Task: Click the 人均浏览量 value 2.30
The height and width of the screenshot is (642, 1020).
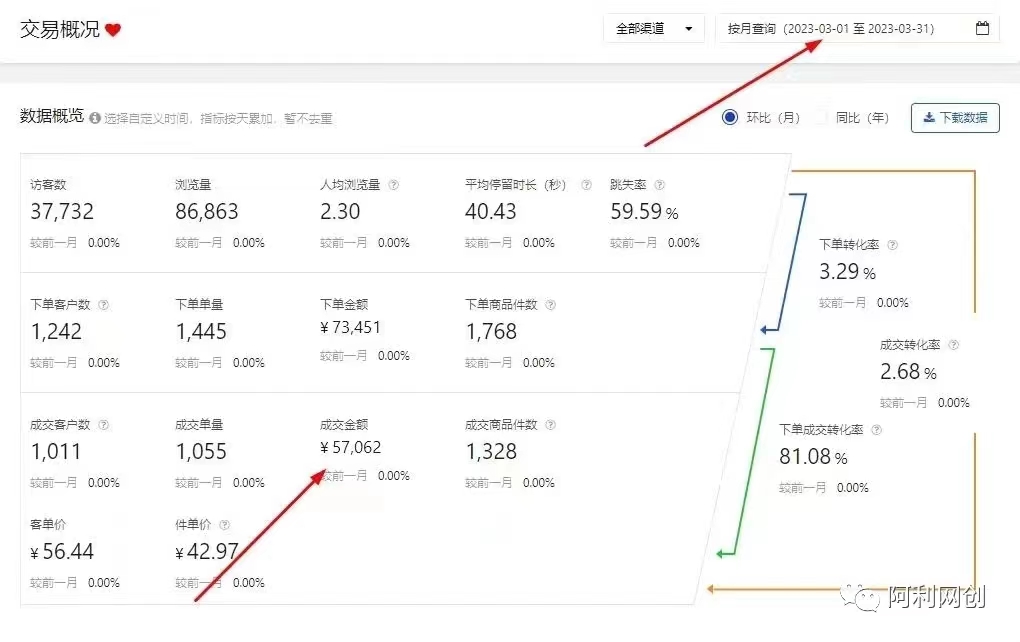Action: click(x=340, y=211)
